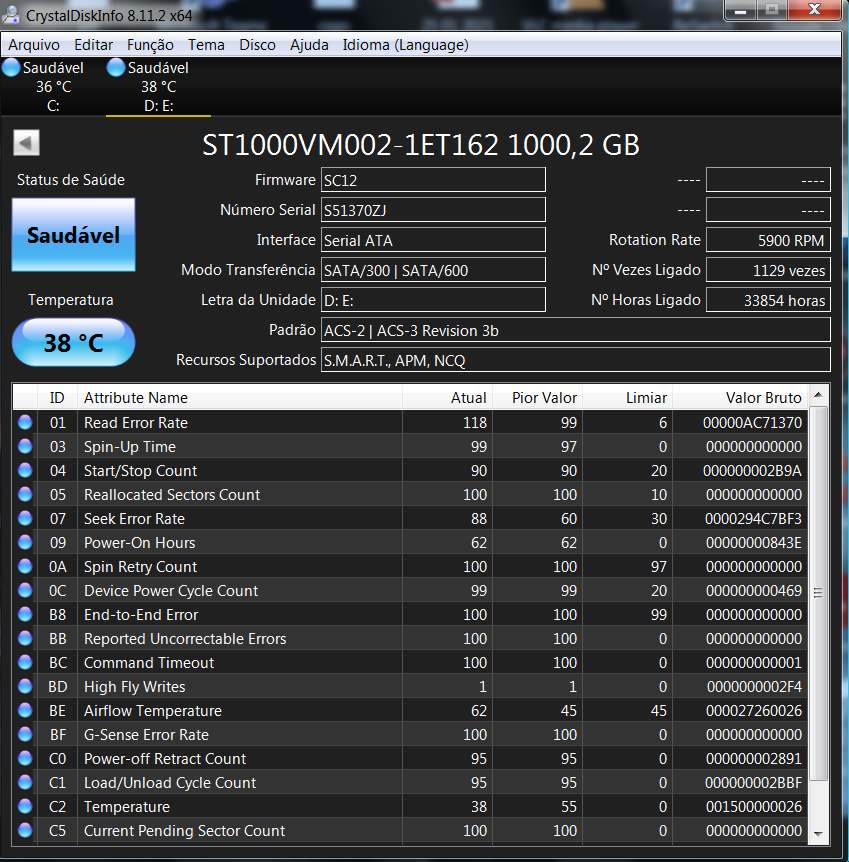The image size is (849, 862).
Task: Open the Arquivo menu
Action: [34, 45]
